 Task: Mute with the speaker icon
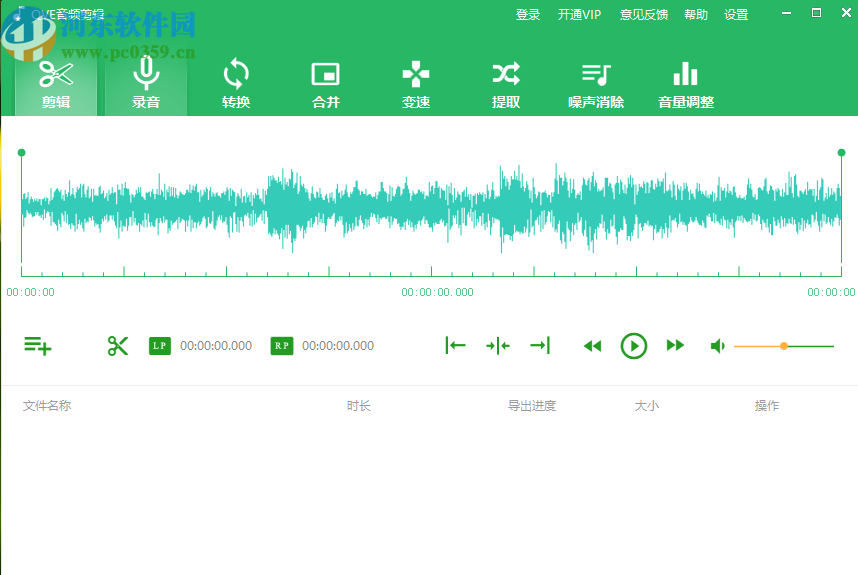[x=717, y=346]
